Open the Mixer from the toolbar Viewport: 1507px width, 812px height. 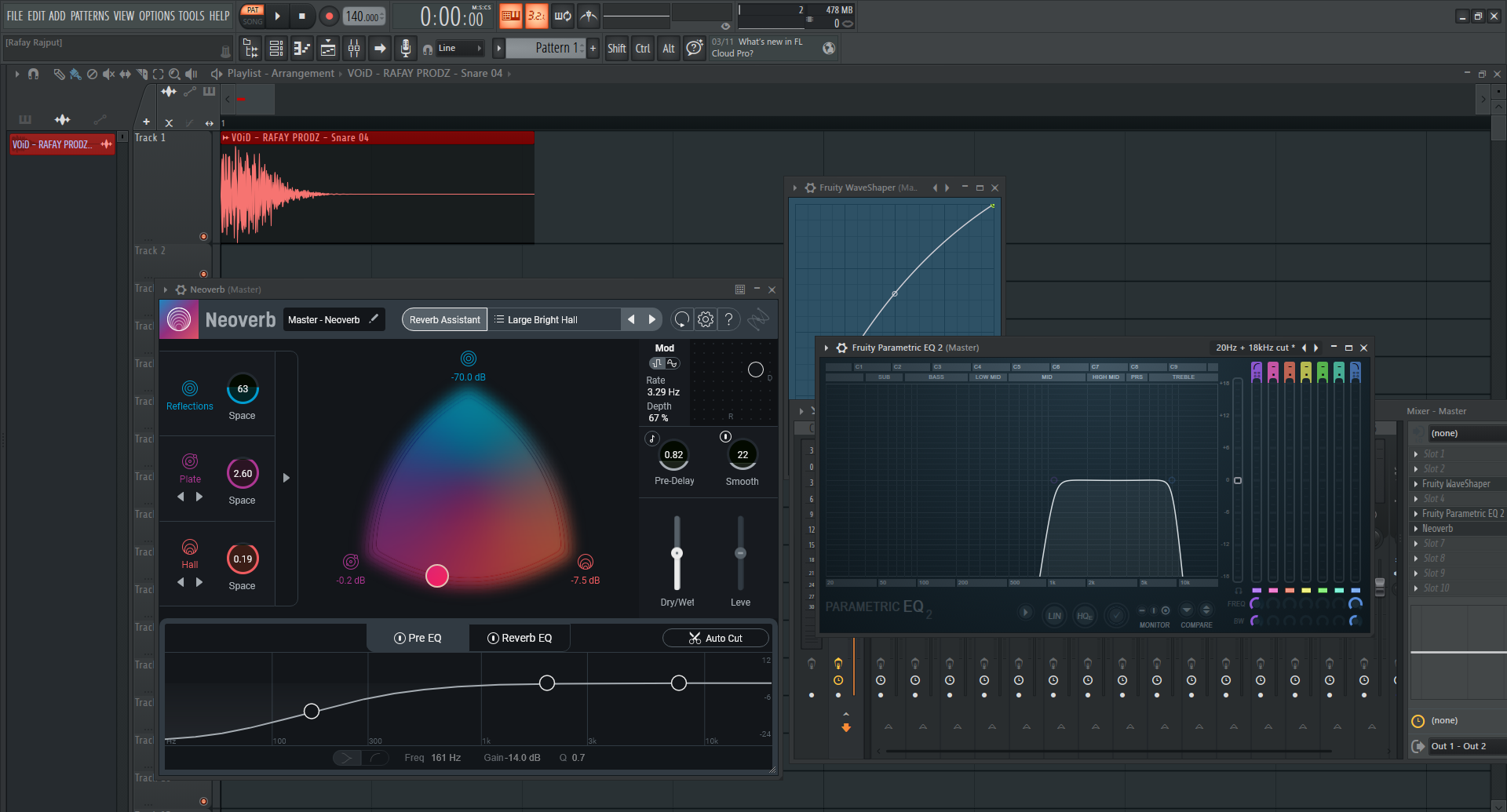354,49
